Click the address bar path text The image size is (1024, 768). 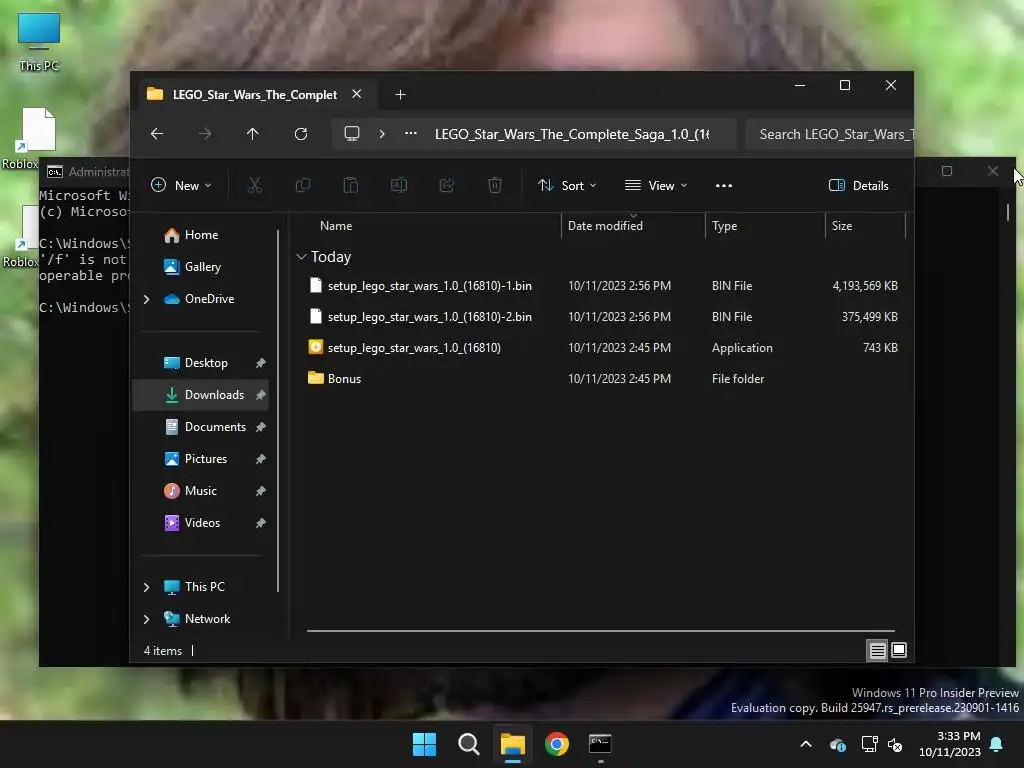pyautogui.click(x=572, y=135)
